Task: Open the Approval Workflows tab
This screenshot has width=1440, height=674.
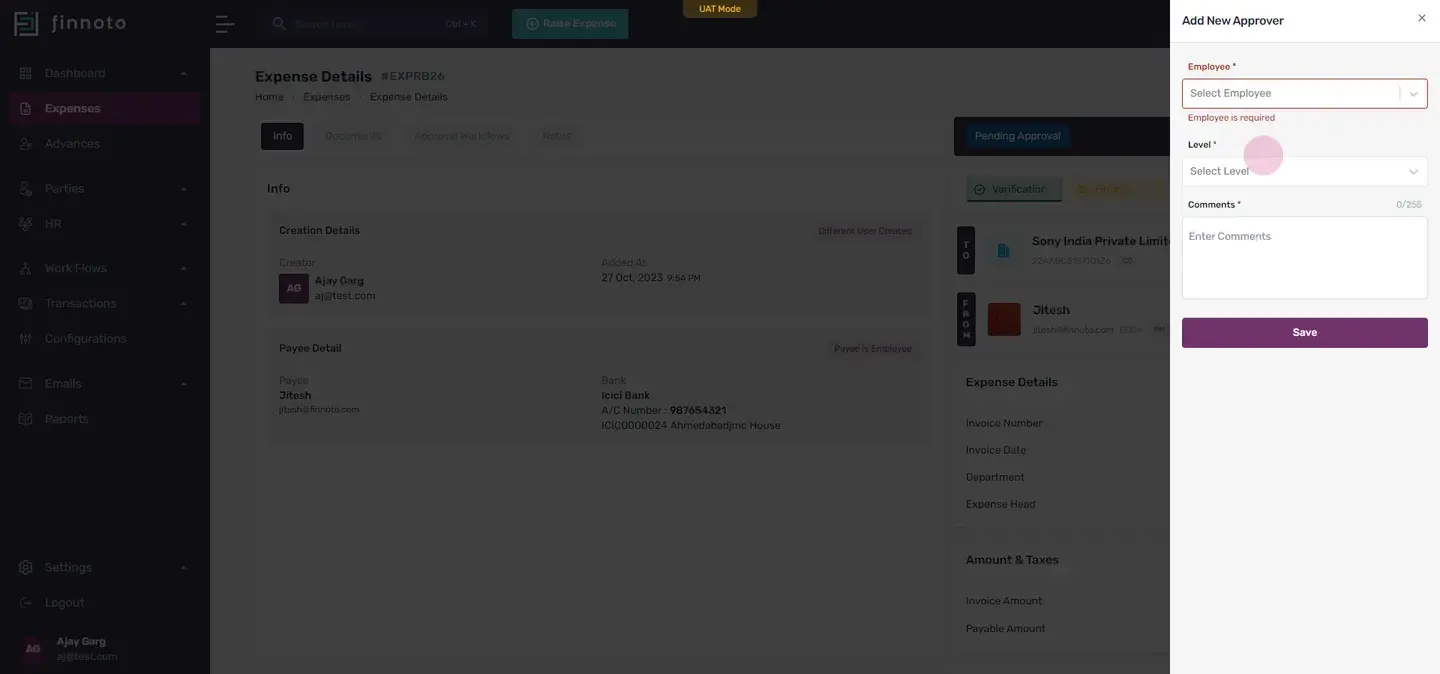Action: click(x=462, y=136)
